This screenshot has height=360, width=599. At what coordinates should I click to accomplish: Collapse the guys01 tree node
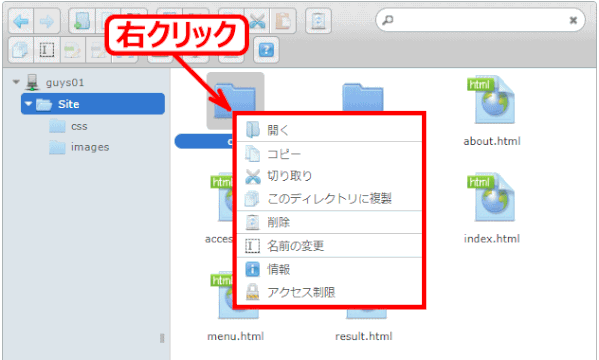[x=16, y=82]
